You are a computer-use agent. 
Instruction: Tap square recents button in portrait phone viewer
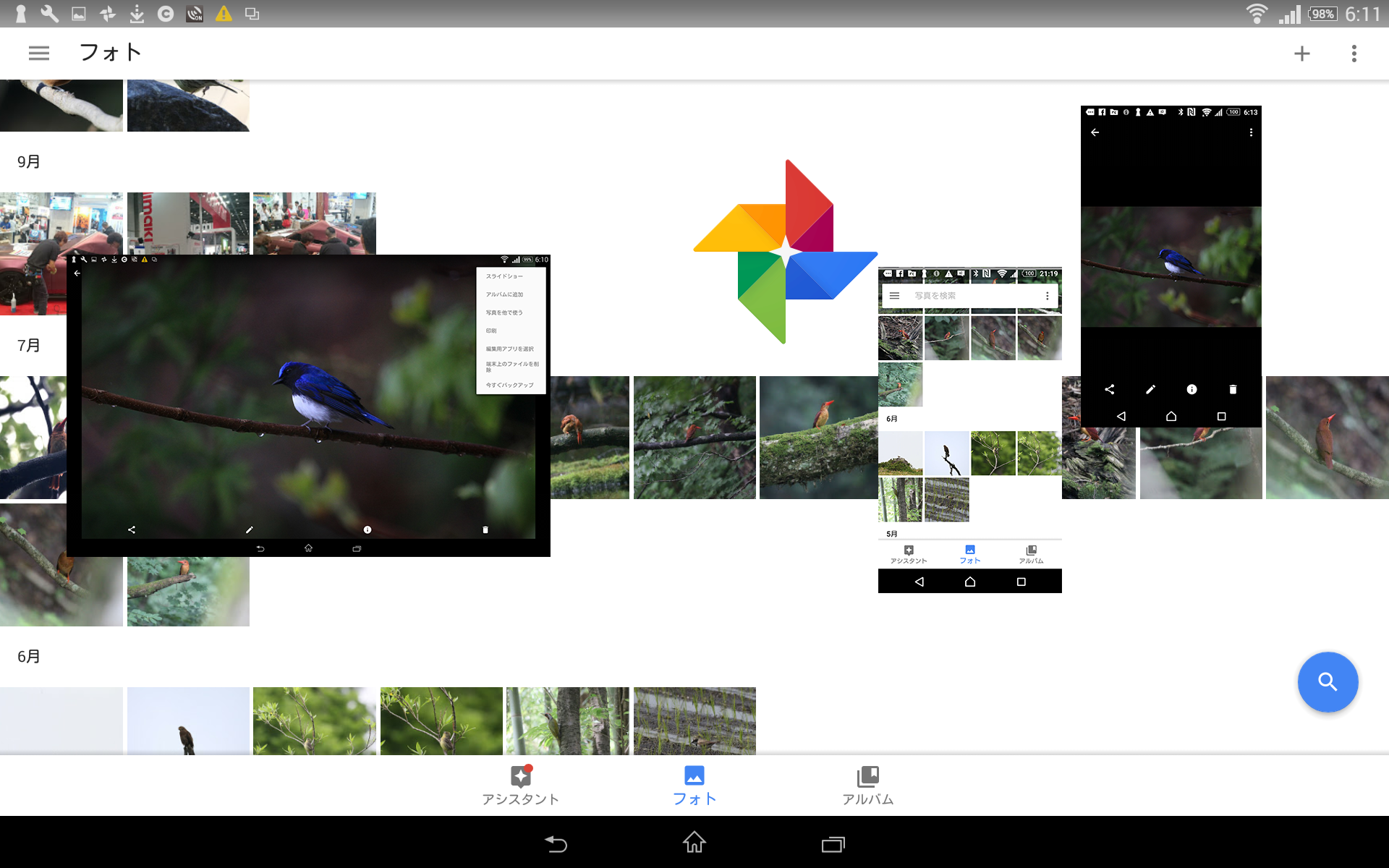(x=1222, y=416)
